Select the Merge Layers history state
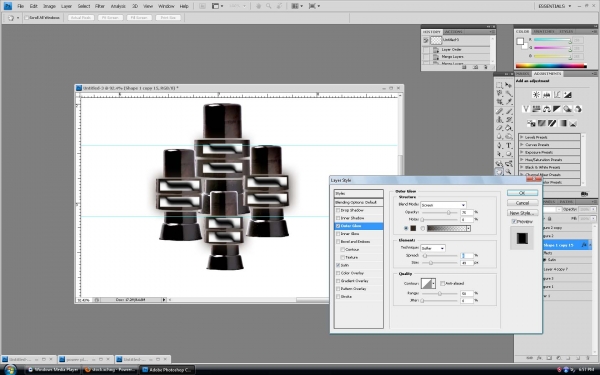This screenshot has height=375, width=600. tap(457, 57)
